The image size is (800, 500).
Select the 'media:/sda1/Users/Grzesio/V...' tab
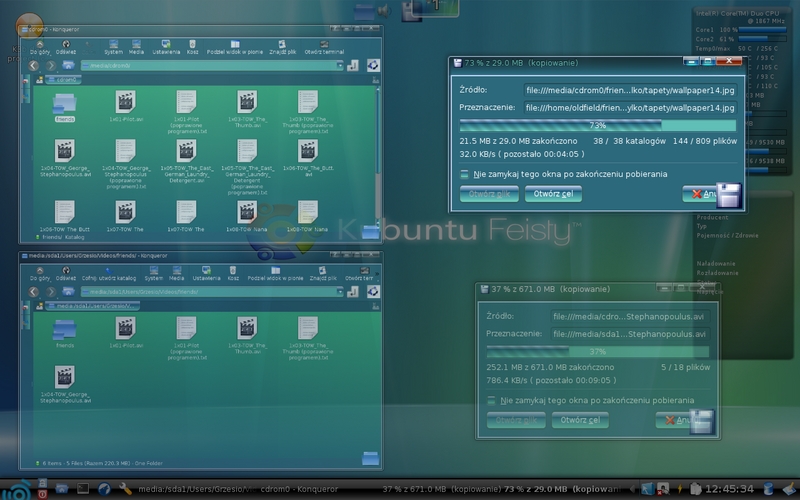[92, 306]
